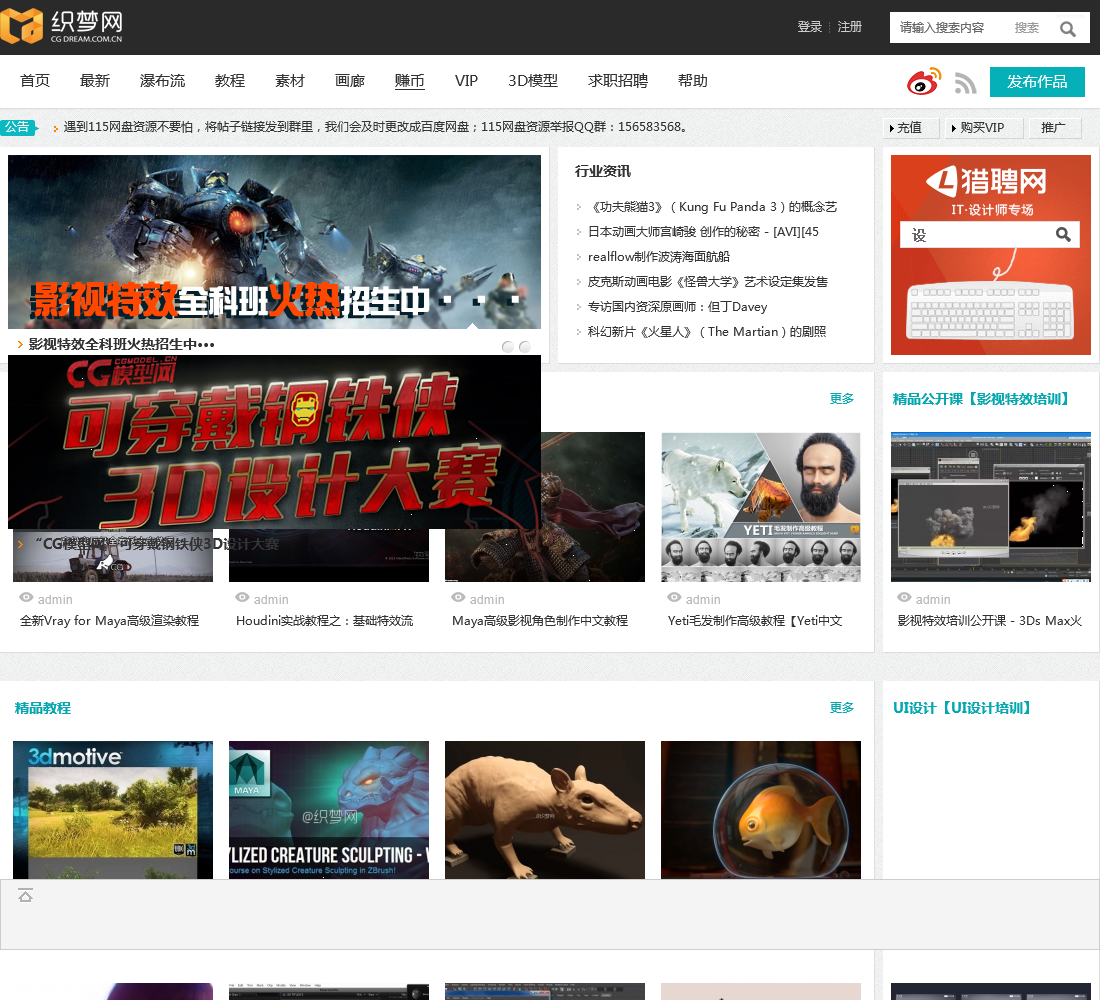Click the 公告 announcement tag
Viewport: 1100px width, 1000px height.
(x=18, y=127)
